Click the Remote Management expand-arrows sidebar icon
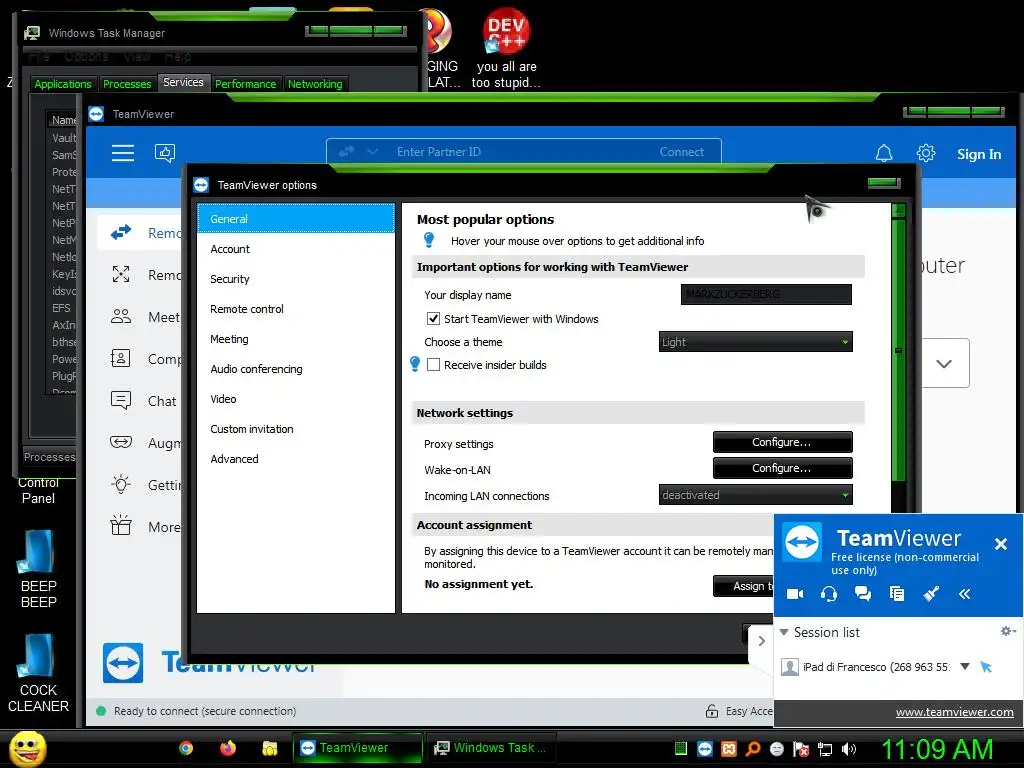The image size is (1024, 768). (x=121, y=274)
